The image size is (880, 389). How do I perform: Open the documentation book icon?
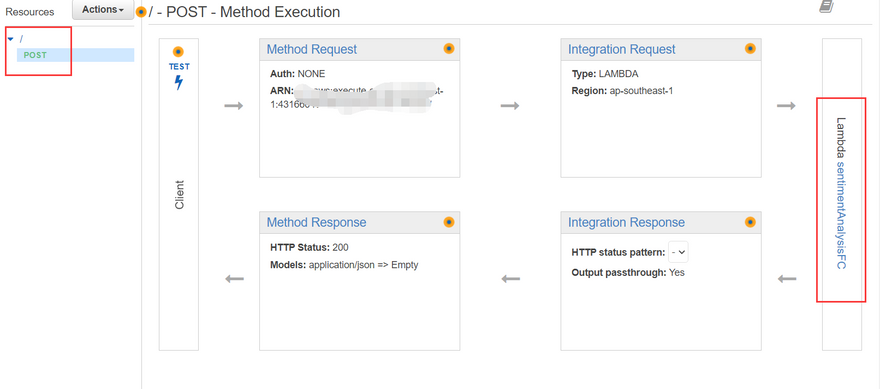826,6
